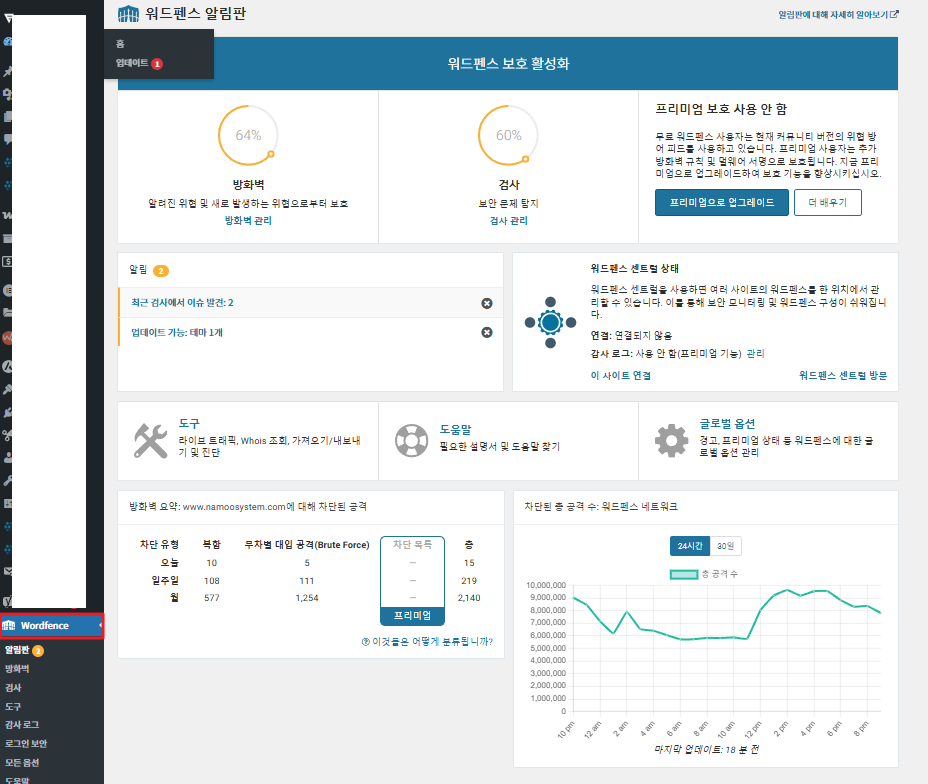Open the 업데이트 가능: 테마 1개 link
The width and height of the screenshot is (928, 784).
click(x=177, y=333)
